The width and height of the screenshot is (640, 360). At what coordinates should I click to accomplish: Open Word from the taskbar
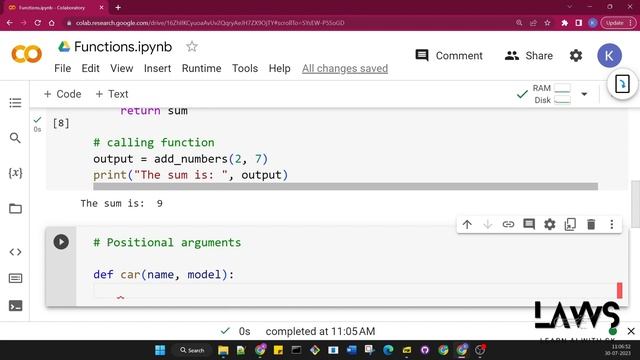tap(351, 350)
